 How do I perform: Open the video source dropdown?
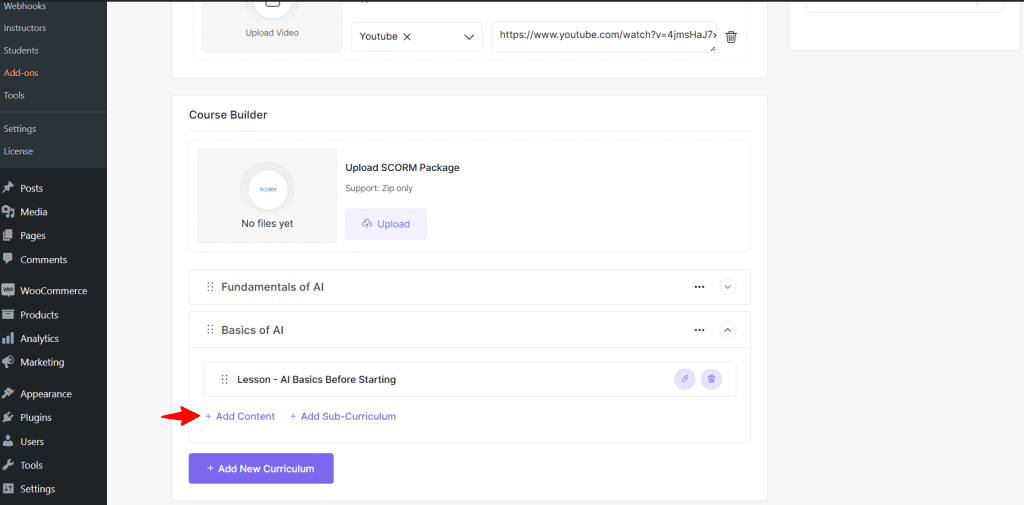[x=468, y=37]
